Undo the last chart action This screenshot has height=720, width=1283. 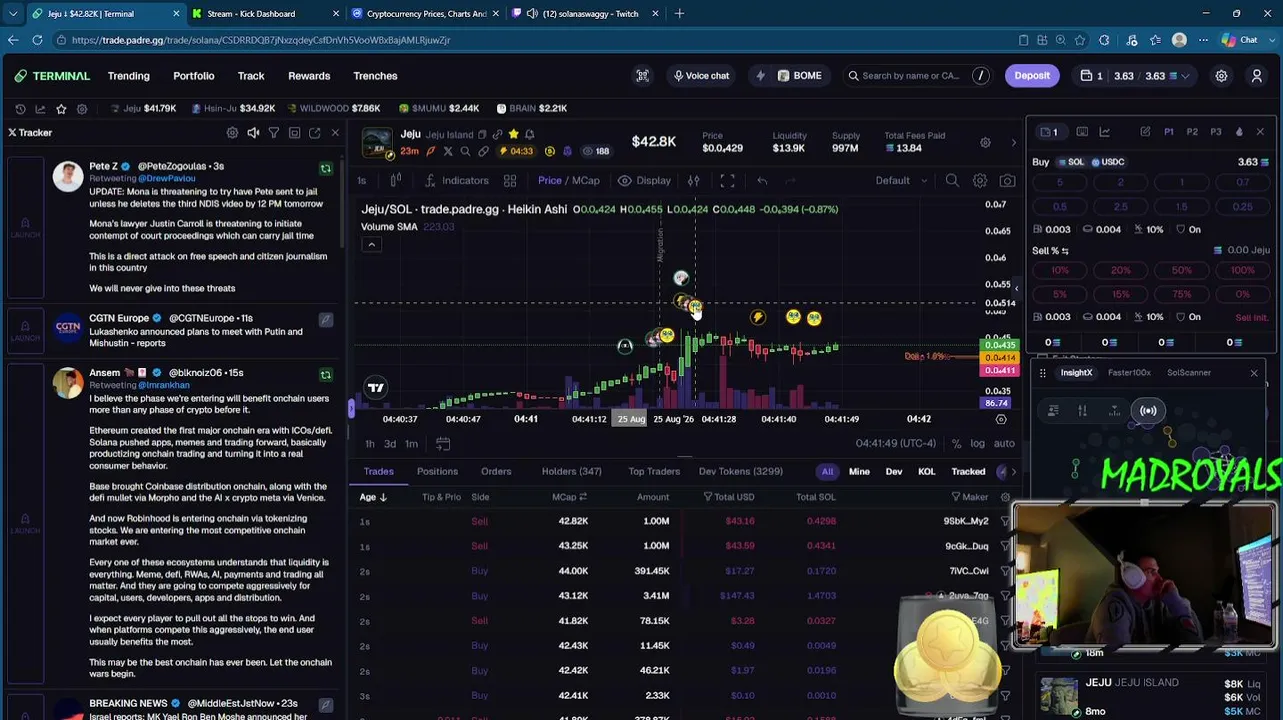click(x=762, y=181)
